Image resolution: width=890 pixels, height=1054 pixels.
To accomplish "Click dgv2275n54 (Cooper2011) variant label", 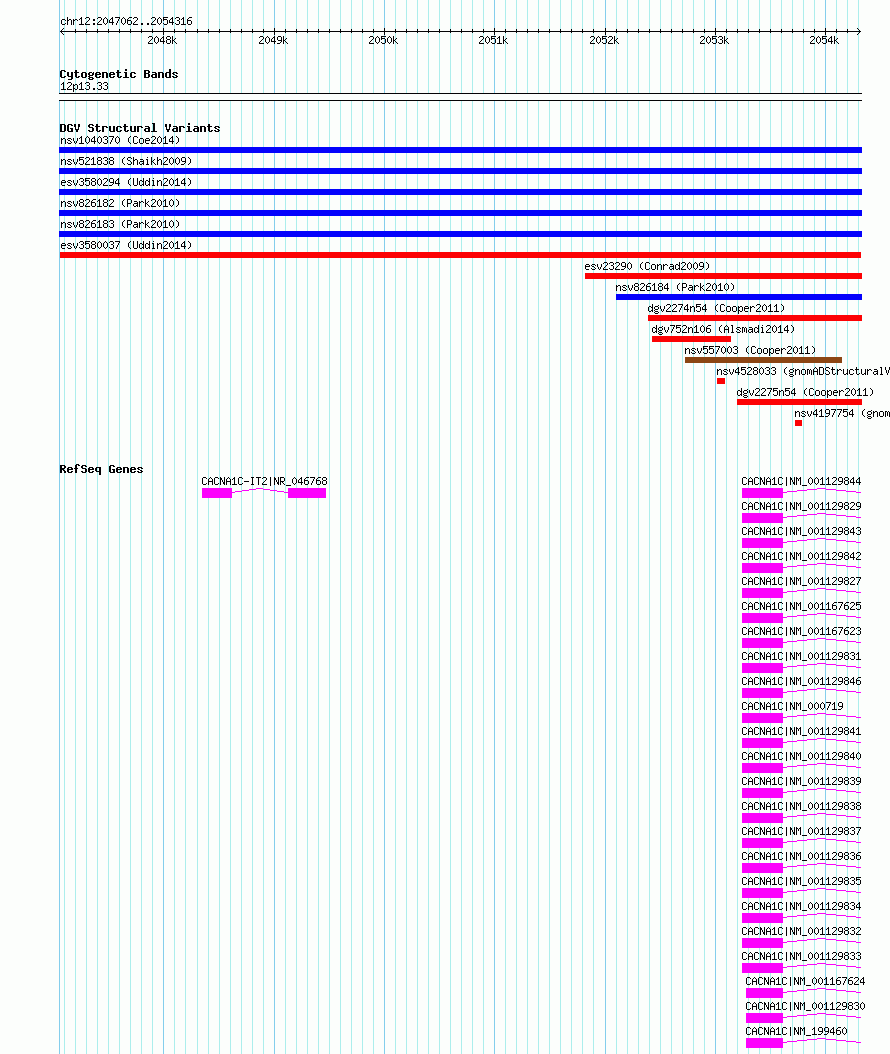I will (x=805, y=391).
